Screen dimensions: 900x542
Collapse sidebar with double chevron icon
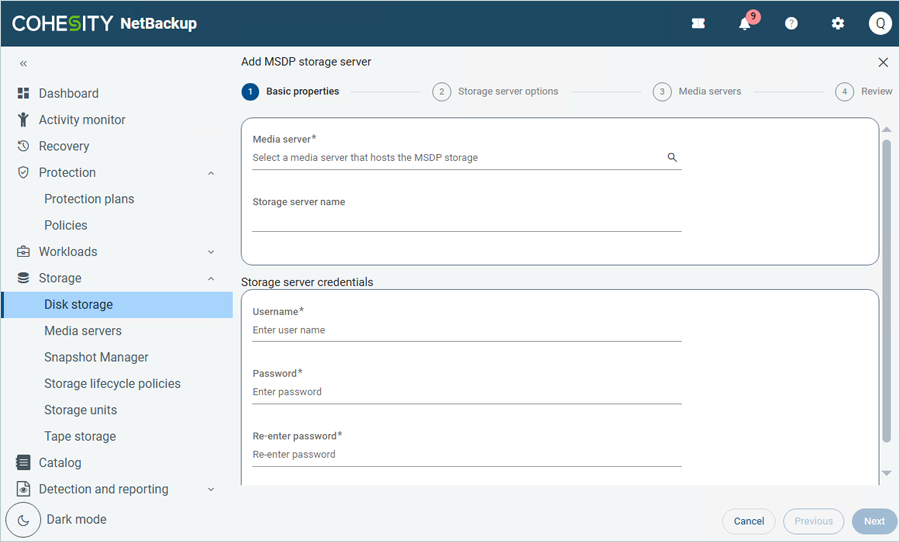click(x=23, y=63)
